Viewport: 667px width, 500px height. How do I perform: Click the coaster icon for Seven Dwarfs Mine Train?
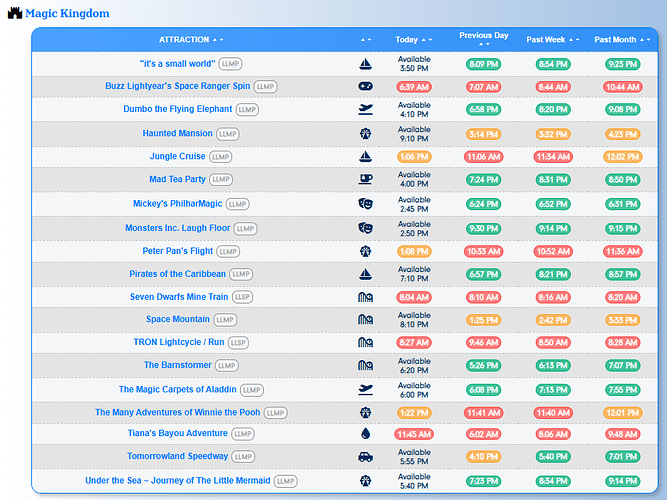(365, 297)
